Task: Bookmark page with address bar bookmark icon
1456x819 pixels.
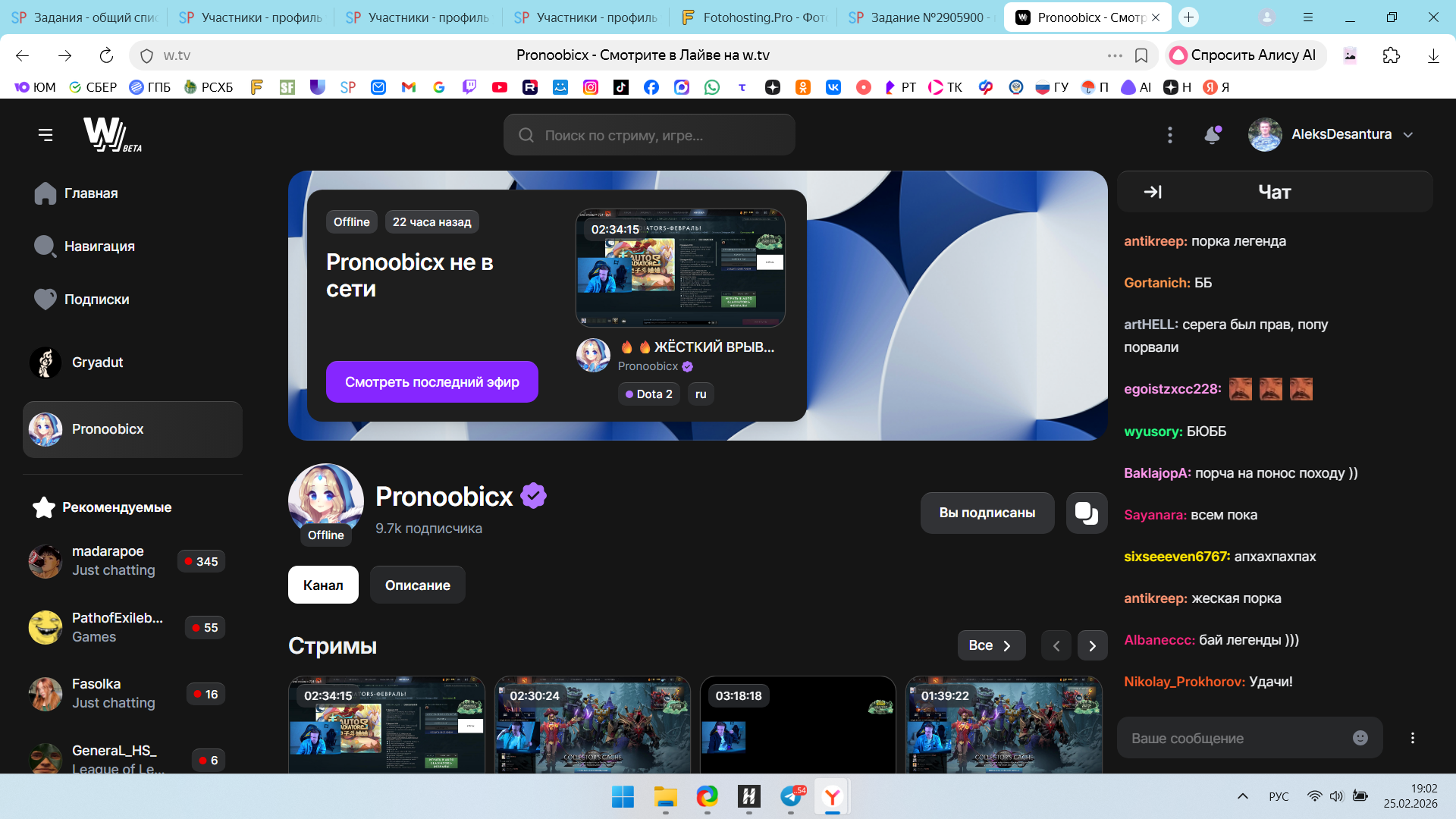Action: coord(1141,55)
